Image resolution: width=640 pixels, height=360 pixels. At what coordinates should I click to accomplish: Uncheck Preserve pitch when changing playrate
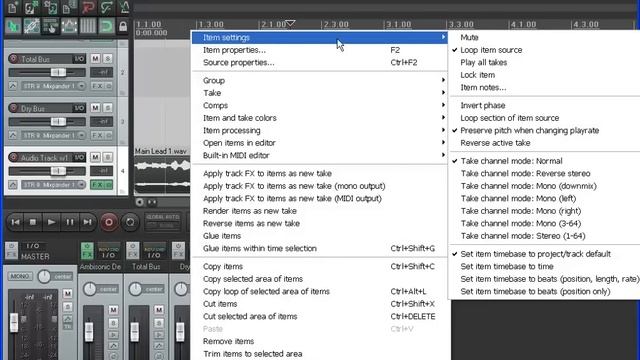pyautogui.click(x=544, y=131)
